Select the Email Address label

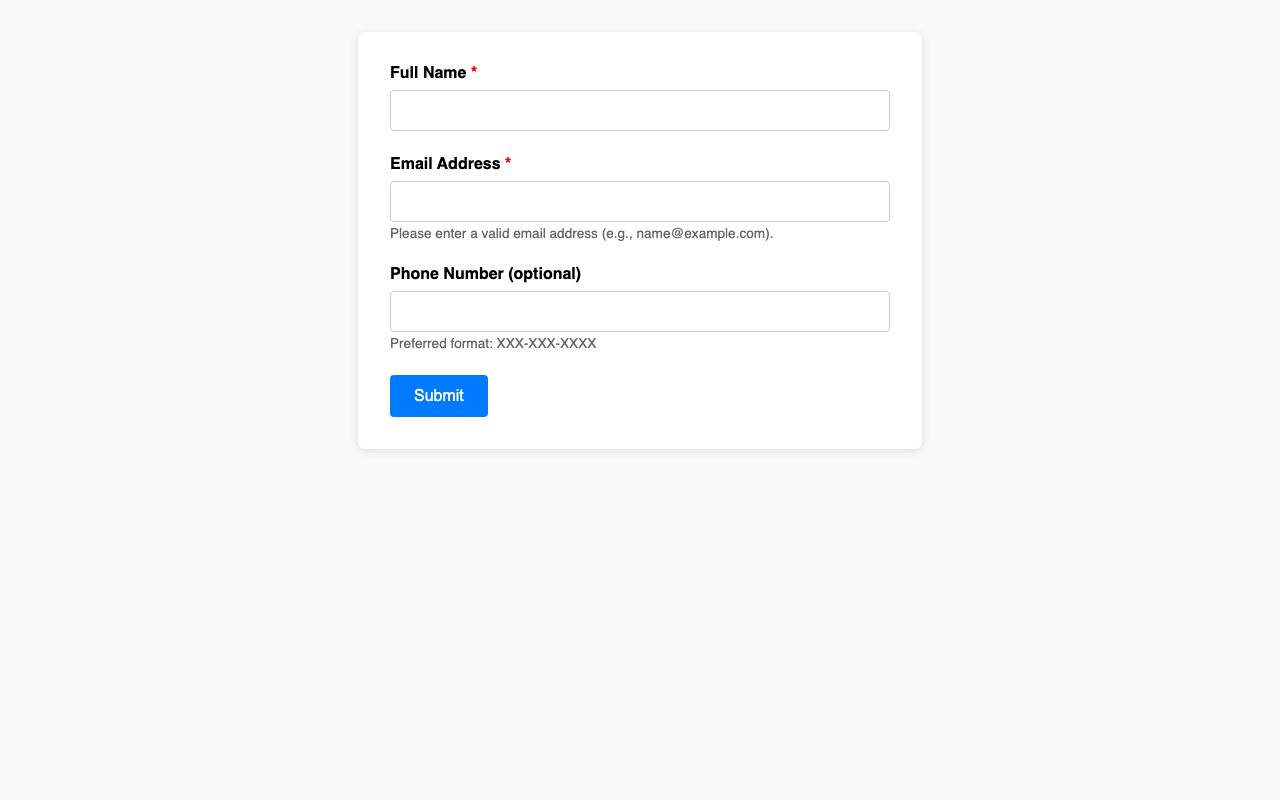[444, 163]
